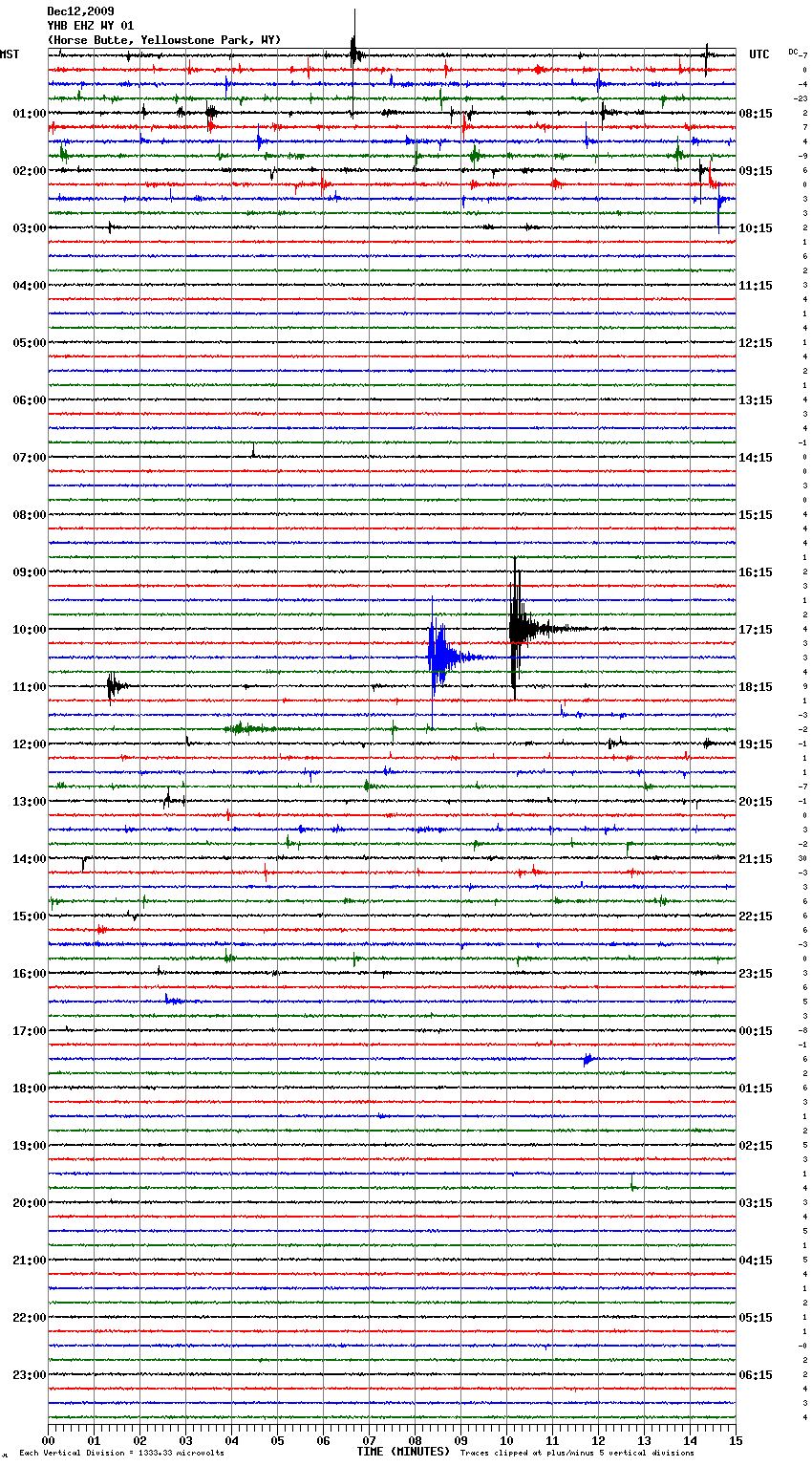Select the 14:00 MST hour label
The image size is (812, 1466).
click(x=30, y=859)
